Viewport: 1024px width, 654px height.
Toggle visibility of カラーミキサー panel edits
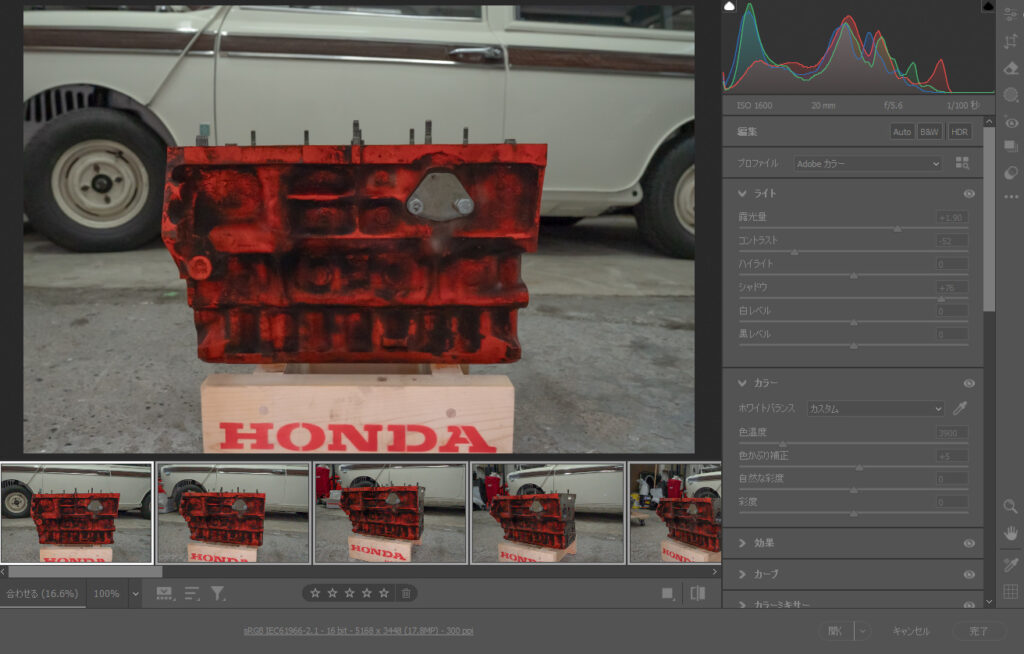click(x=969, y=605)
